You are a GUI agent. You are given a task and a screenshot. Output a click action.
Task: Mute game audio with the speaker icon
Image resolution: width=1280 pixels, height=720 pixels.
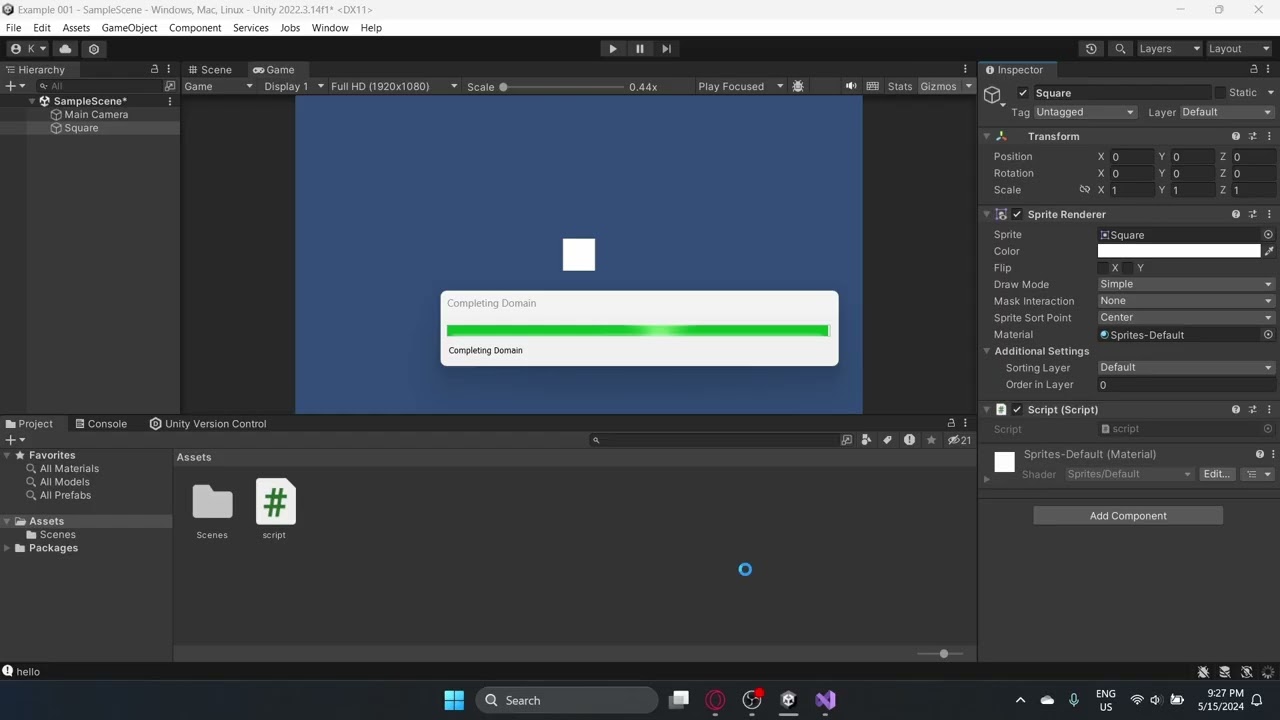(x=851, y=86)
